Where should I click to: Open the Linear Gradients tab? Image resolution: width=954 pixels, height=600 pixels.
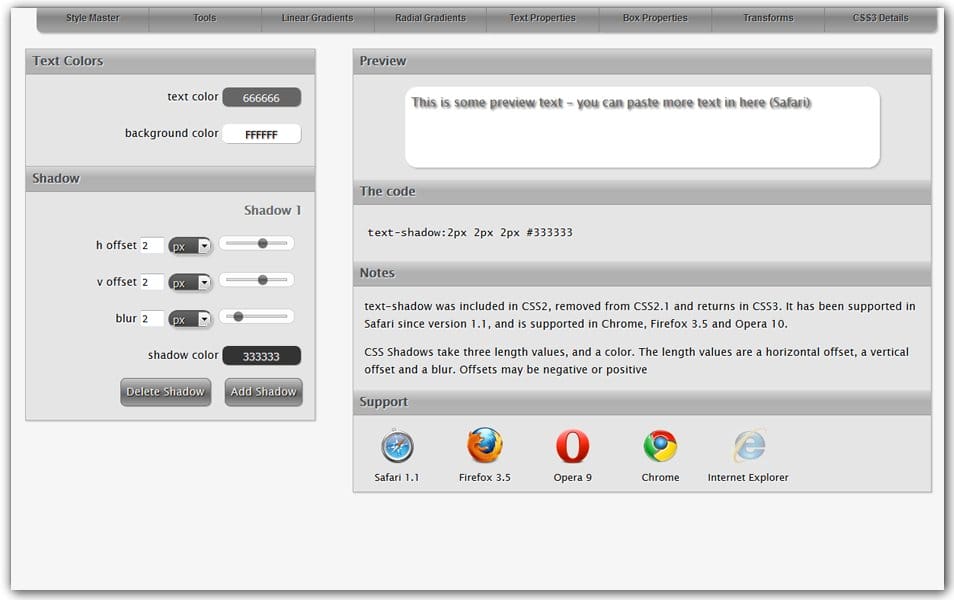coord(317,18)
